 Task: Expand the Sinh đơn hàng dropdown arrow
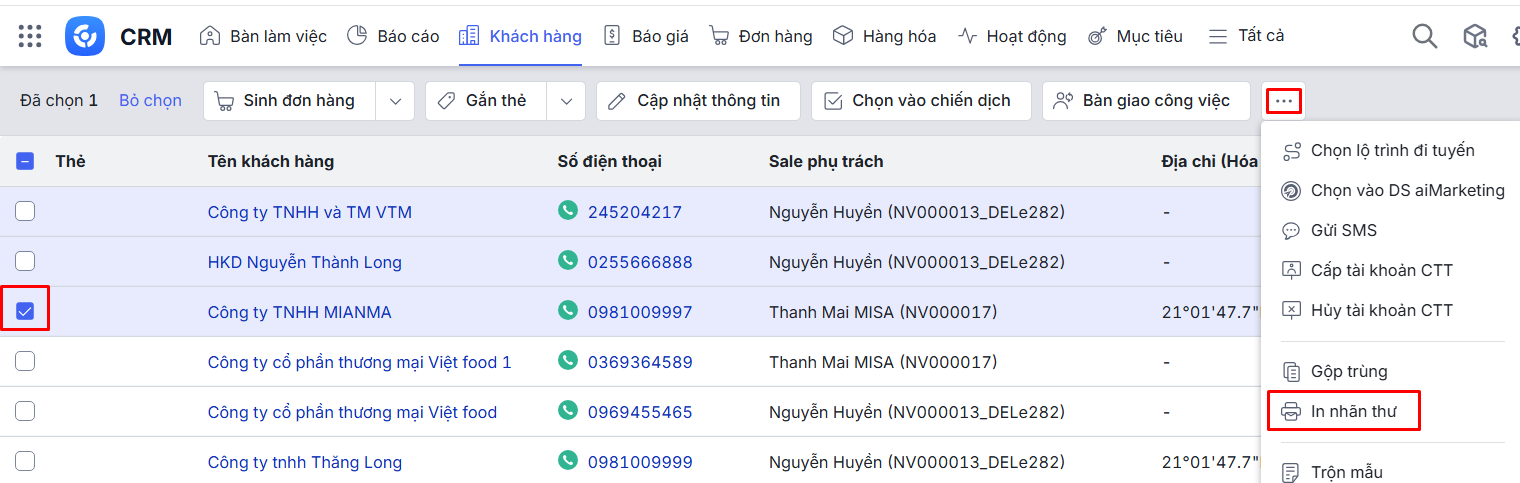tap(395, 101)
